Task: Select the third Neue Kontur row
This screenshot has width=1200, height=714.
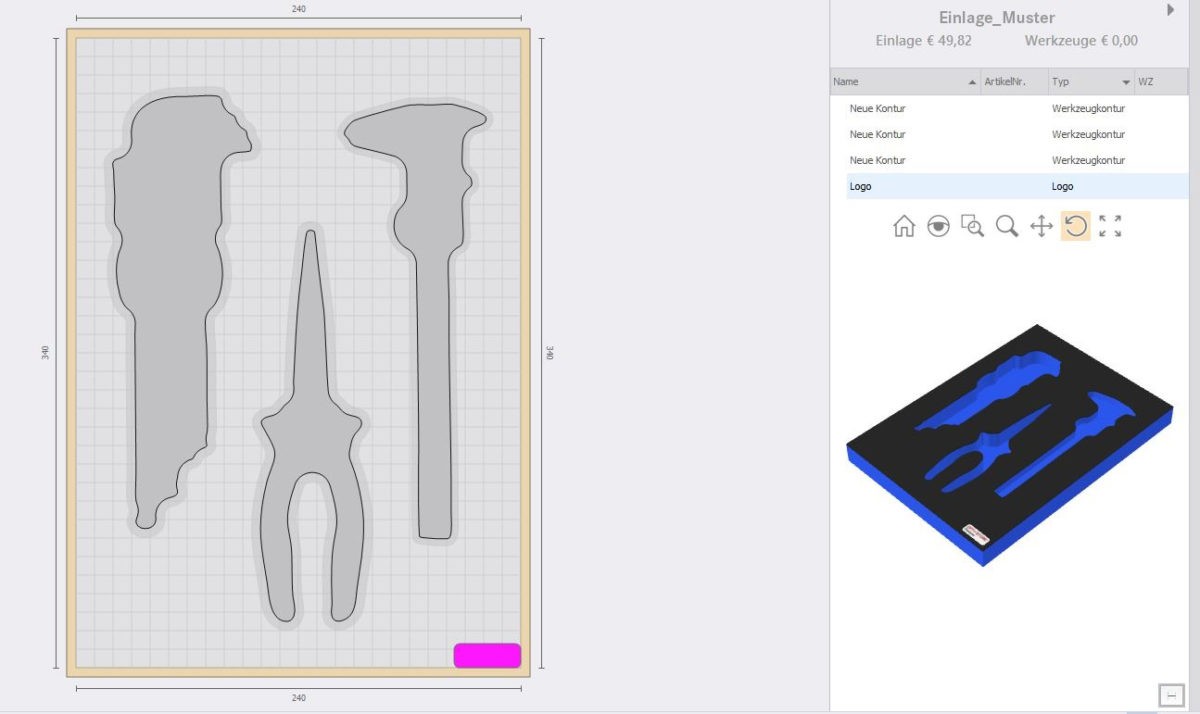Action: click(877, 160)
